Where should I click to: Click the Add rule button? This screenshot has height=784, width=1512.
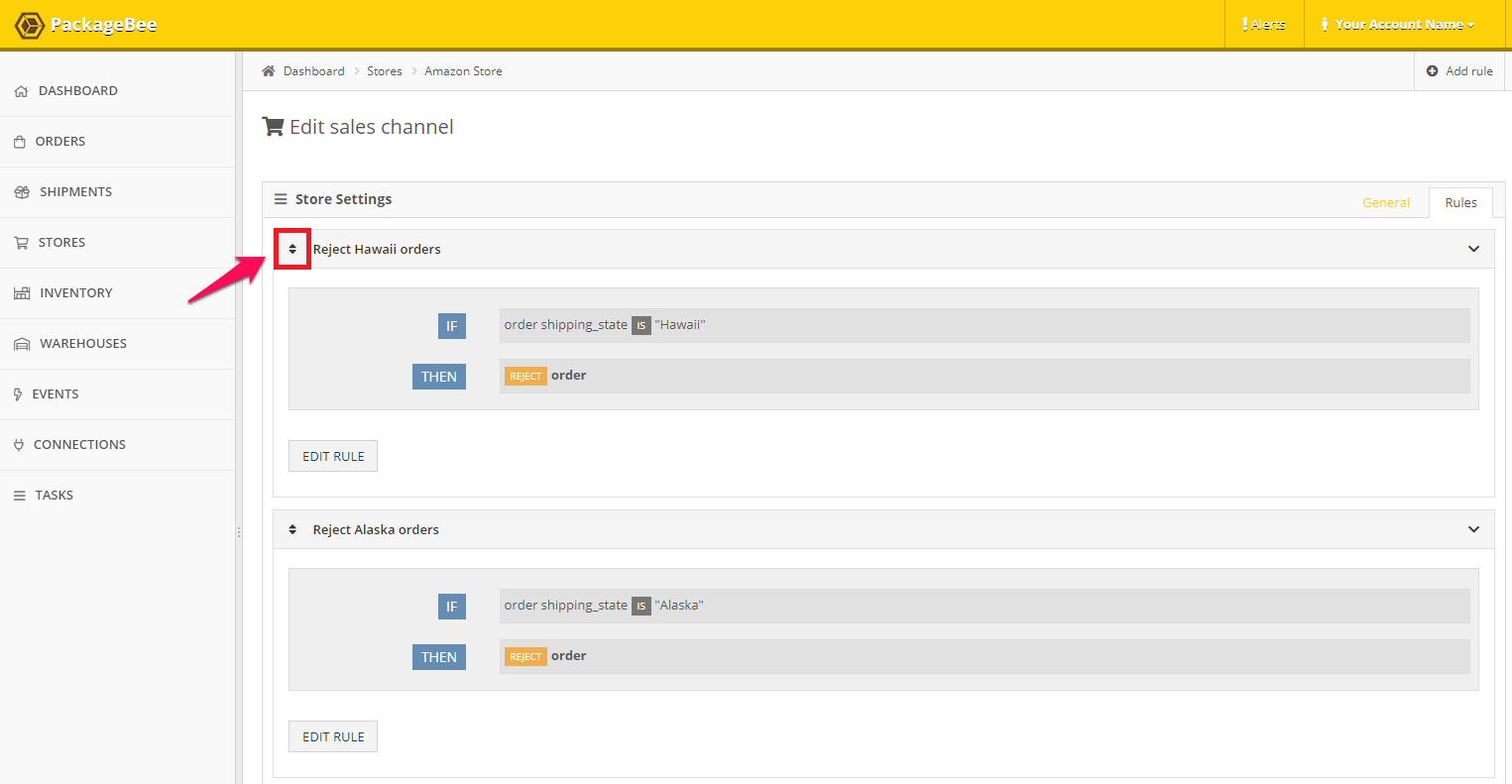click(x=1459, y=71)
